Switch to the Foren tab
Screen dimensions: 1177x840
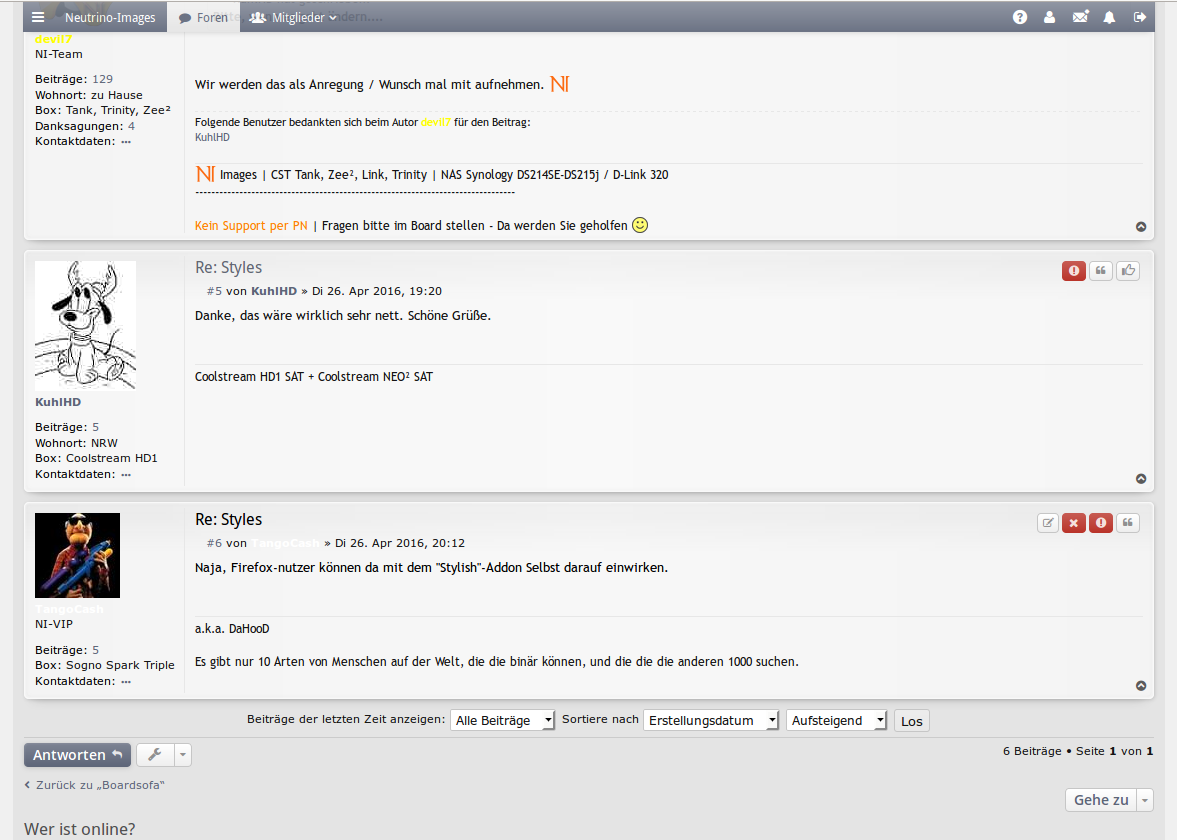point(203,17)
